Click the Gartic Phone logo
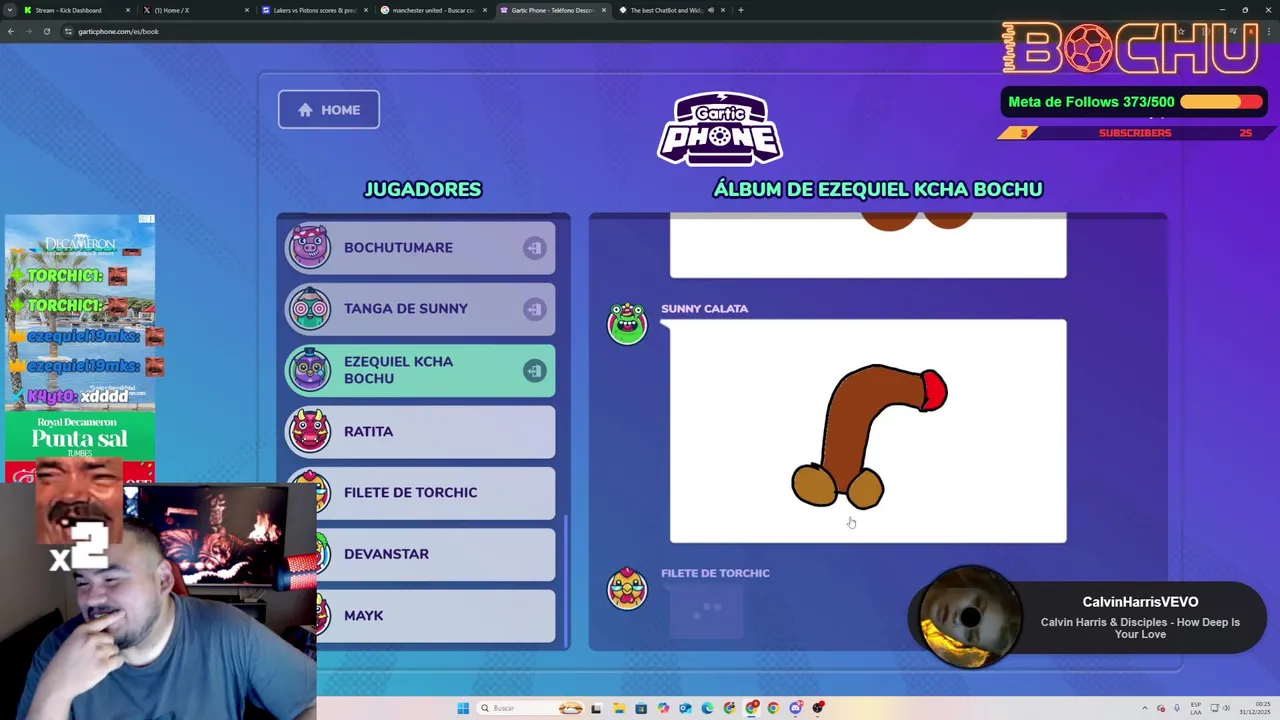This screenshot has height=720, width=1280. tap(720, 128)
